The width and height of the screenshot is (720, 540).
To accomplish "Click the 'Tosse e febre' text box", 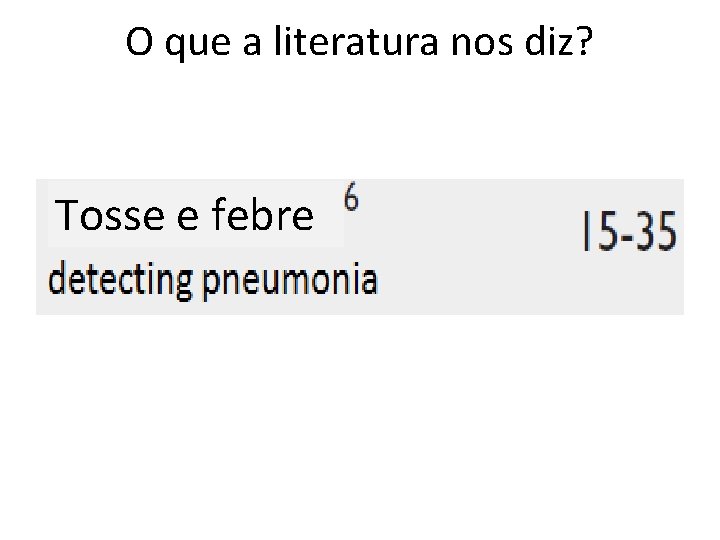I will pos(196,214).
